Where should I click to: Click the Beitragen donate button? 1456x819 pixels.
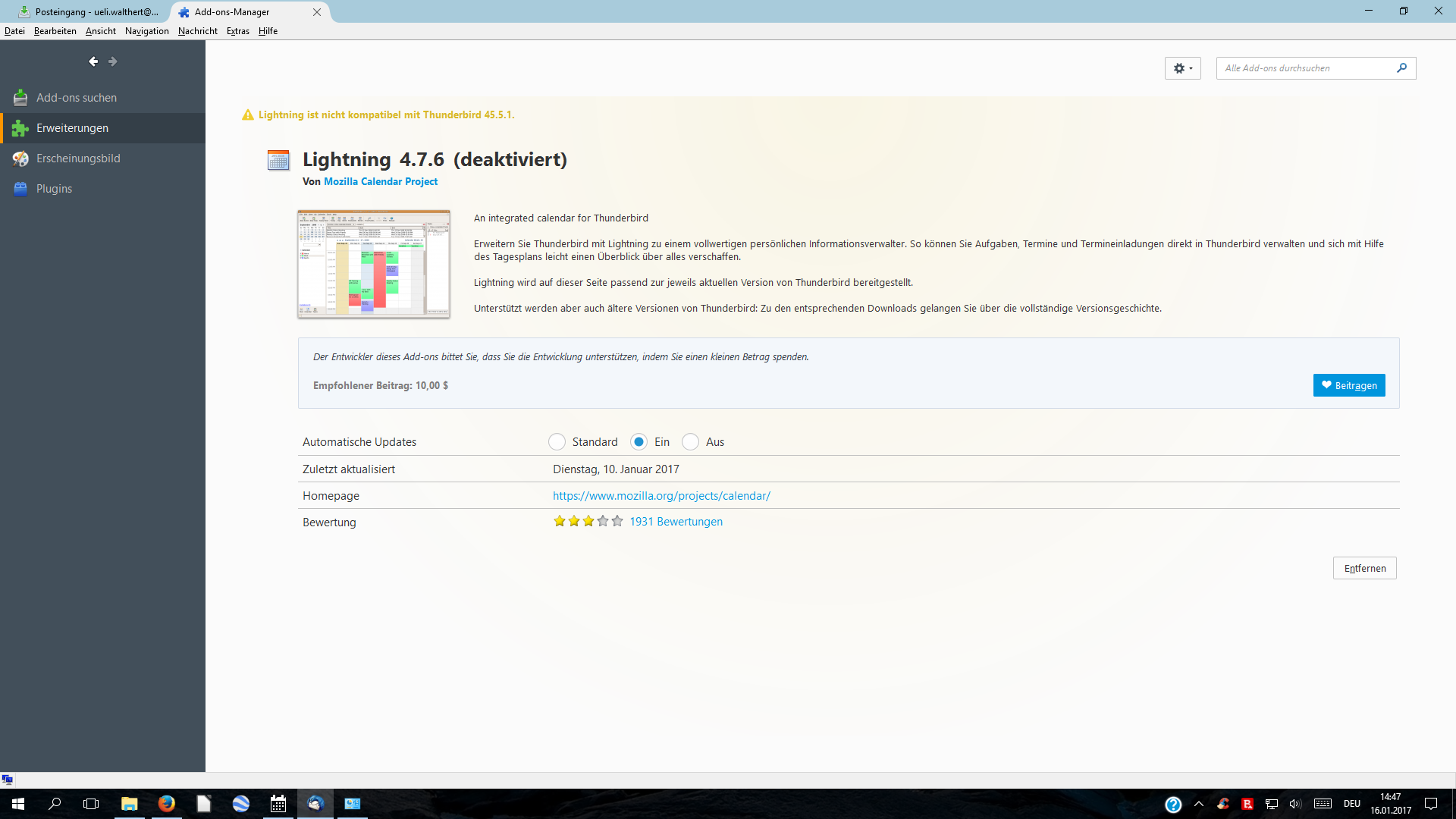(1349, 385)
